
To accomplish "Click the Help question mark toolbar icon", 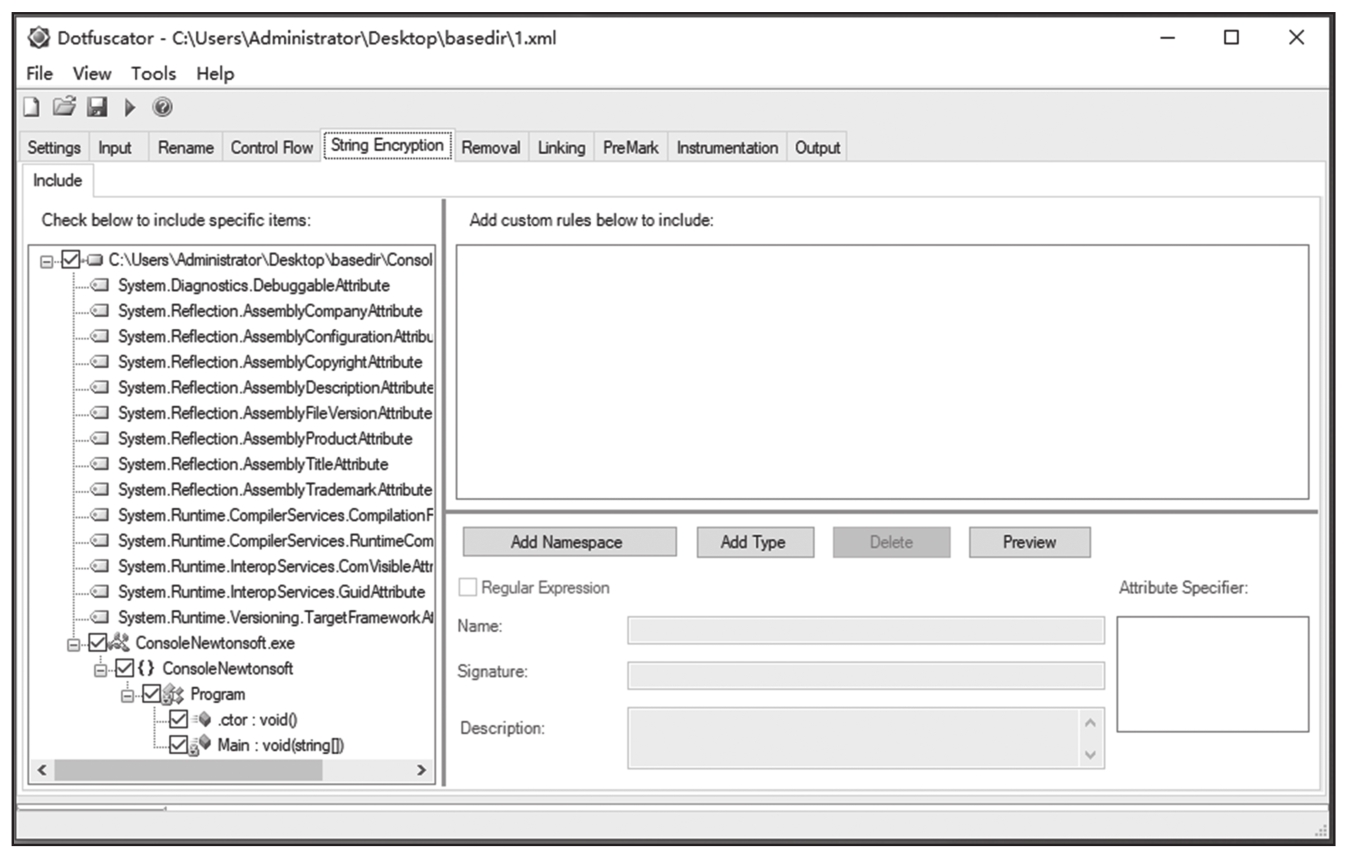I will [162, 107].
